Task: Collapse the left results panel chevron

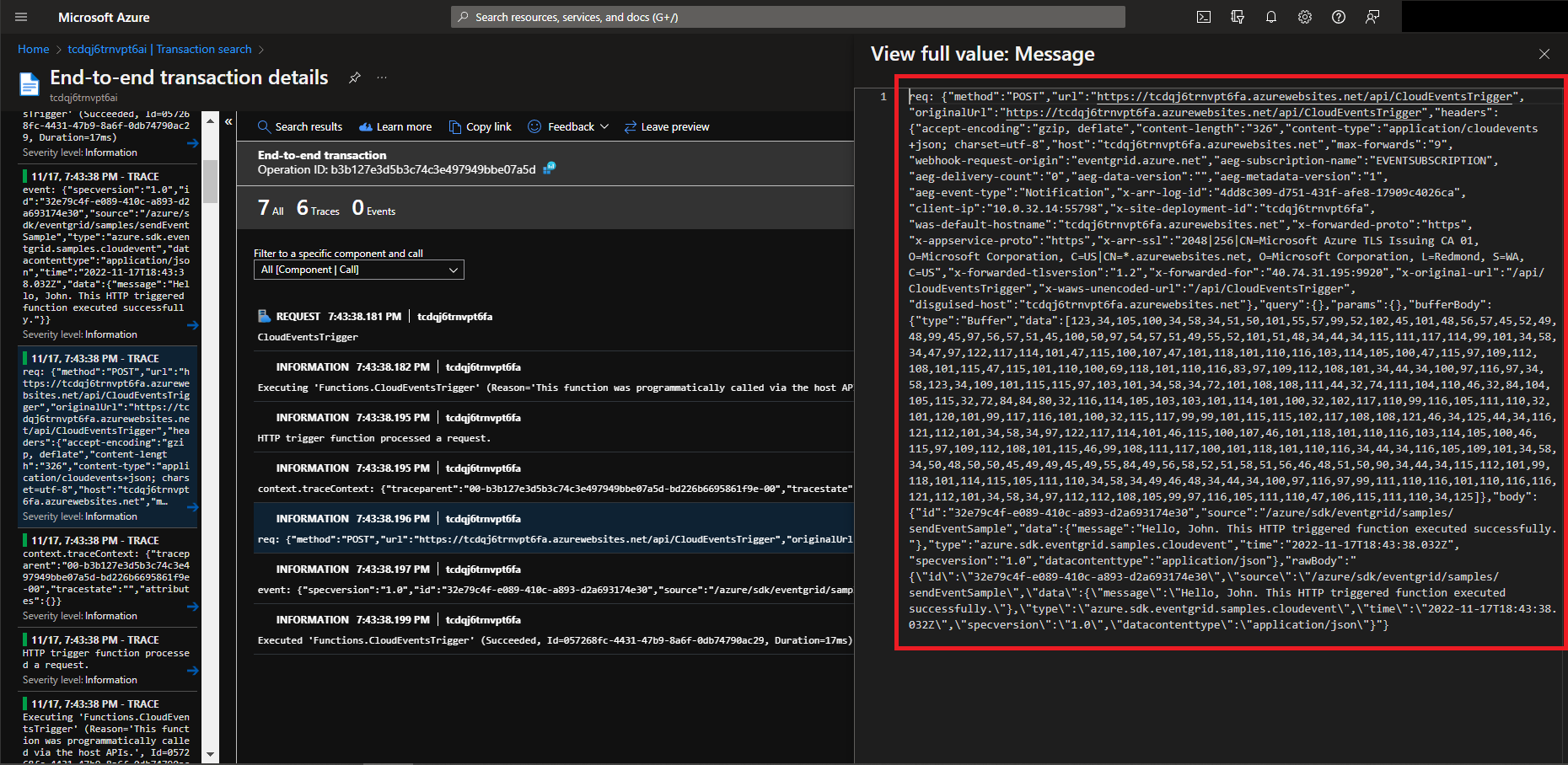Action: [x=228, y=121]
